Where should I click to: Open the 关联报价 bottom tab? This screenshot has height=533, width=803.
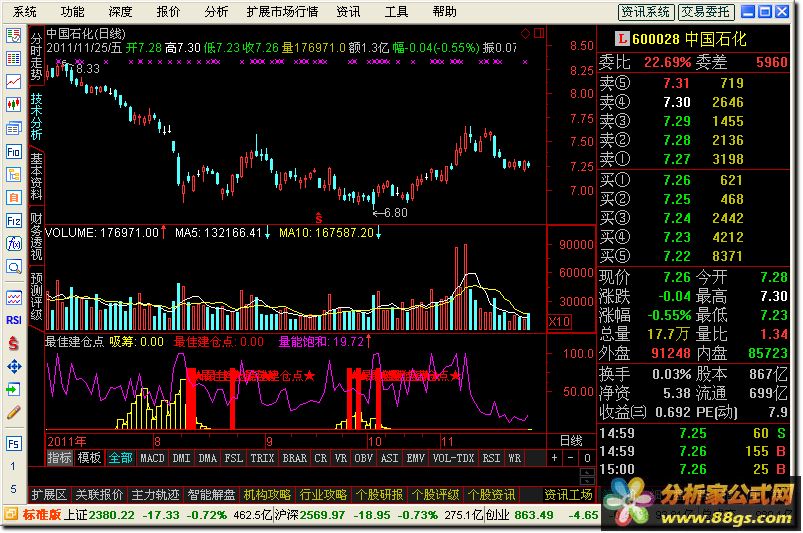click(x=99, y=495)
